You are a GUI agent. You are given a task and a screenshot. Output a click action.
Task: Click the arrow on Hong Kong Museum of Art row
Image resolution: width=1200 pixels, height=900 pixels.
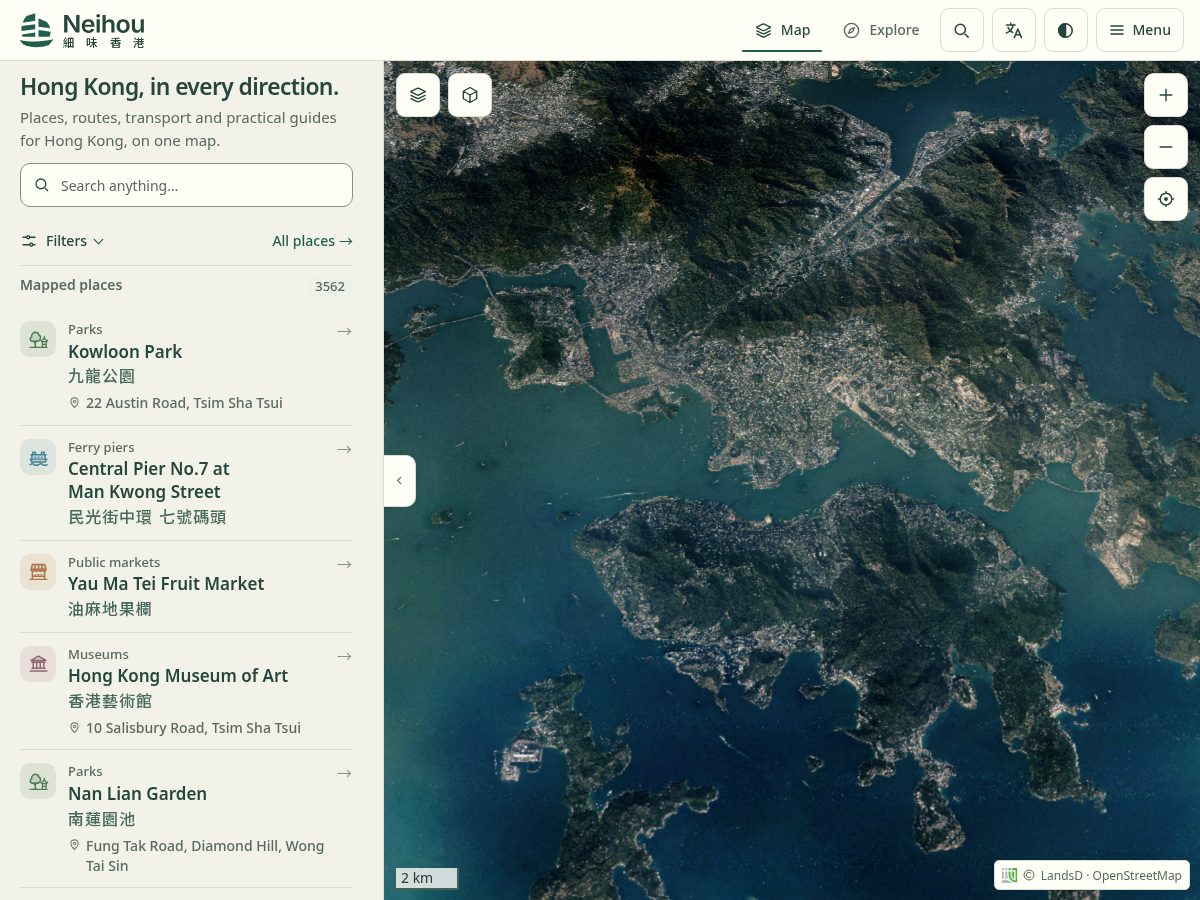344,656
